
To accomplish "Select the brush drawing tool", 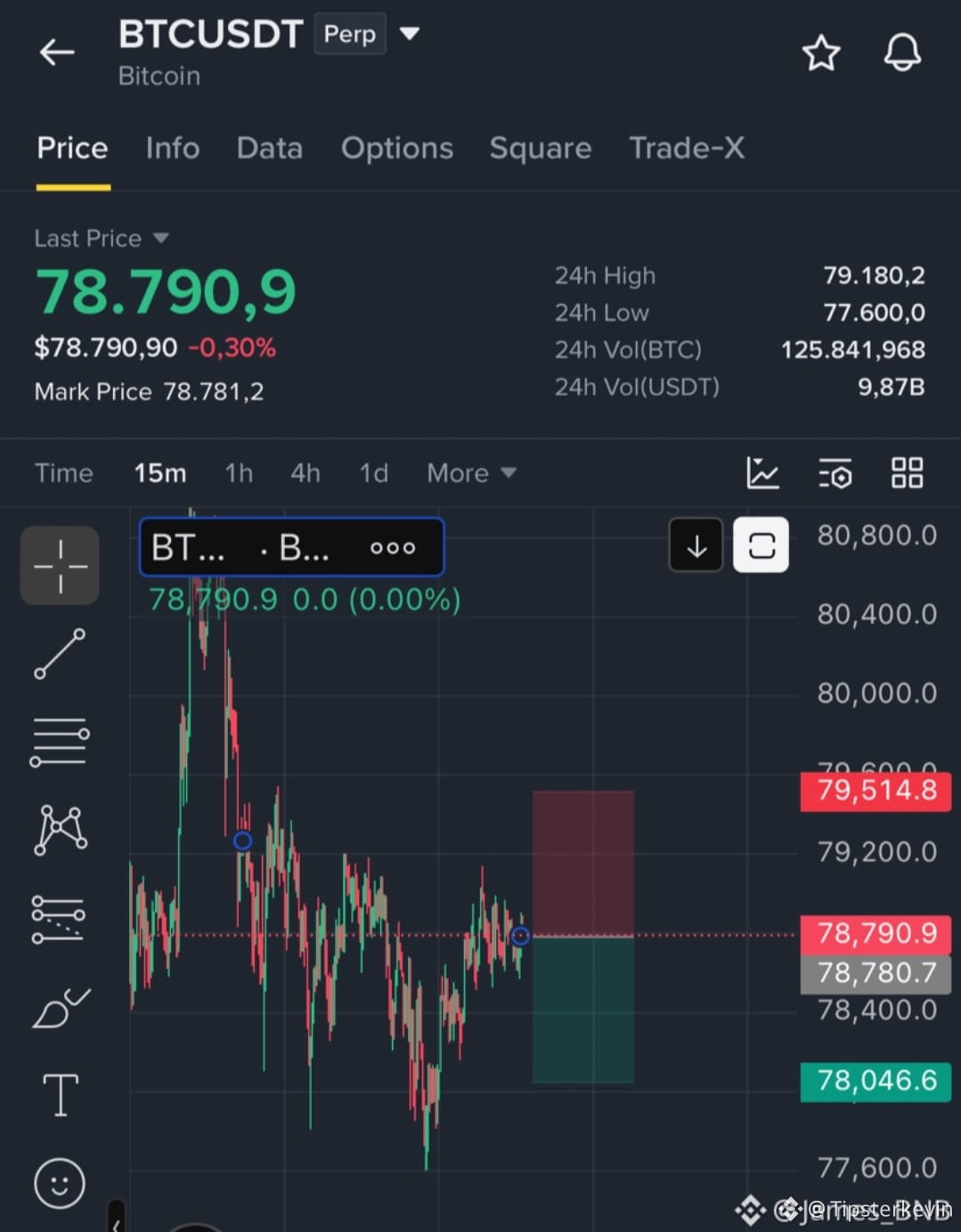I will (61, 1008).
